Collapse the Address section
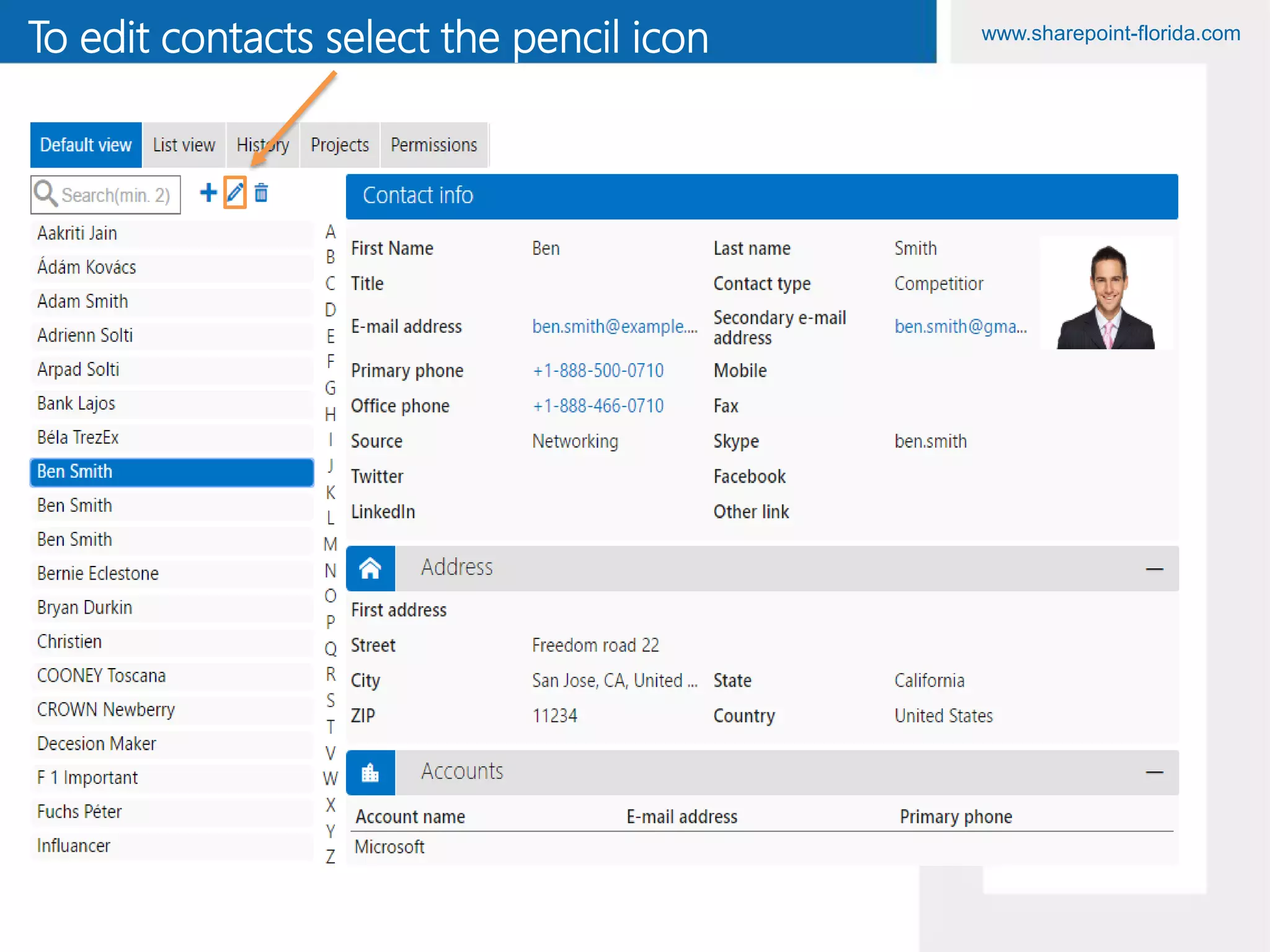 point(1154,569)
